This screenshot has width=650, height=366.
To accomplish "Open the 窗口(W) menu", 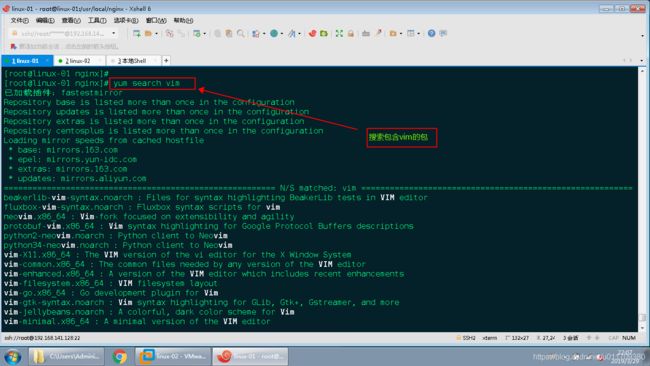I will coord(156,20).
